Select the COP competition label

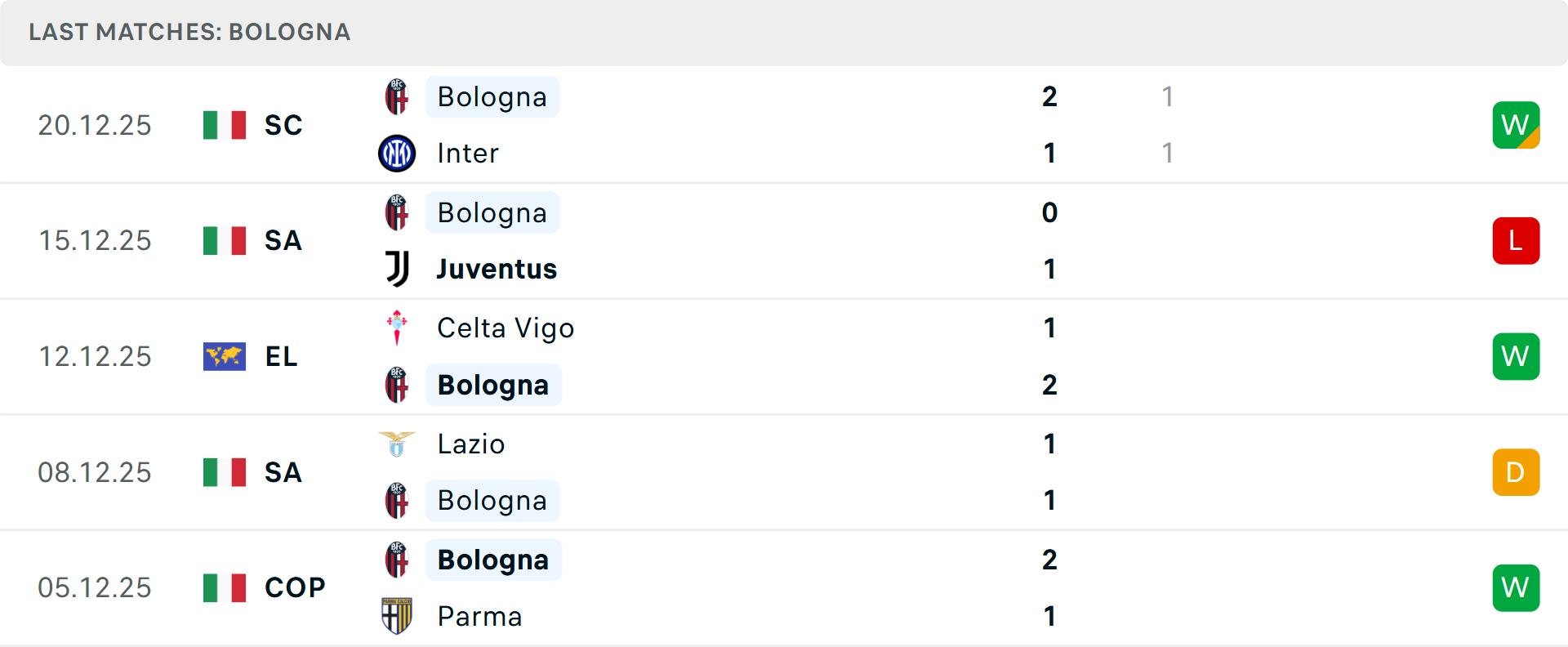pyautogui.click(x=295, y=587)
